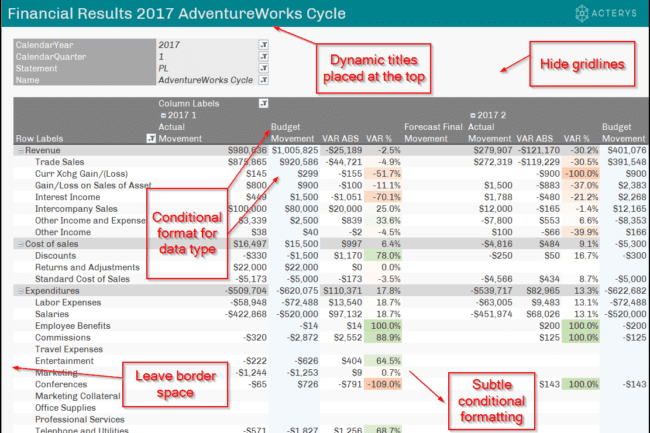Select the -39.9% Other Income cell
The width and height of the screenshot is (650, 433).
tap(581, 232)
